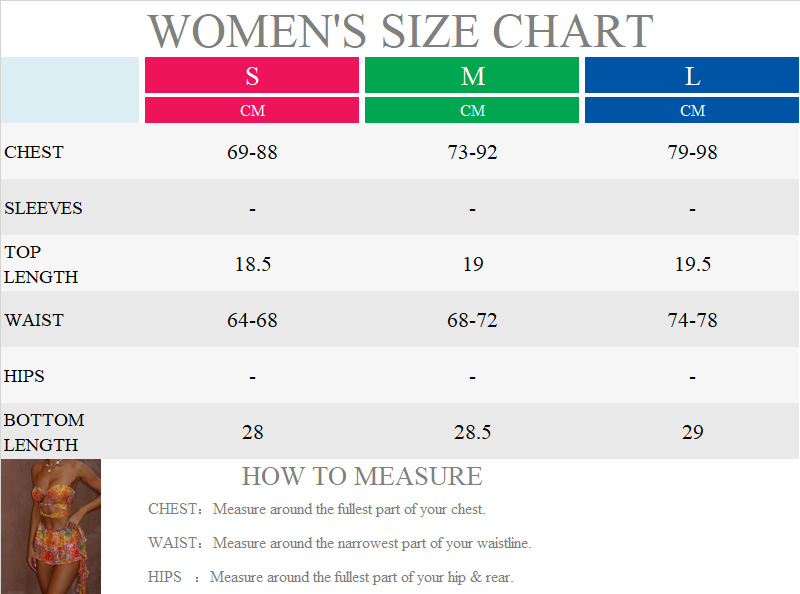Click the 74-78 waist value for size L

[692, 320]
